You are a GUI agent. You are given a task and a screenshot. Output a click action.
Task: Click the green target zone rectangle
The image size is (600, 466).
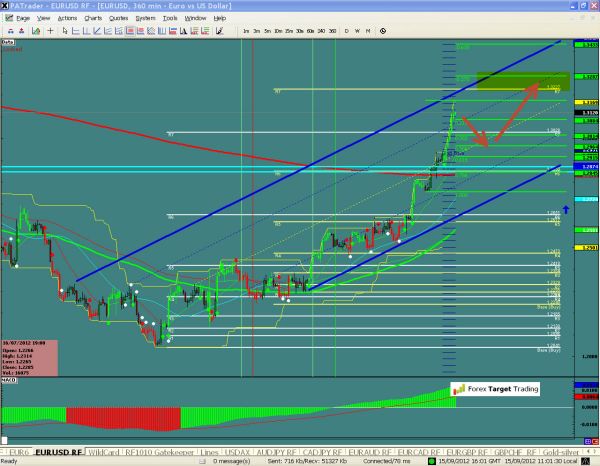[523, 80]
